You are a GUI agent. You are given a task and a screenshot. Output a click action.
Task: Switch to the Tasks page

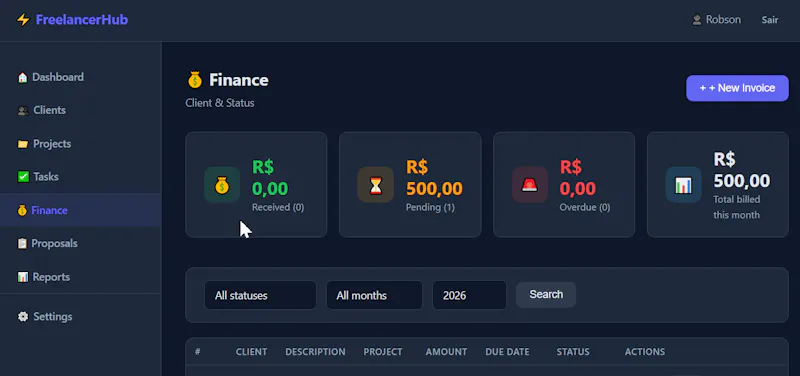point(81,177)
